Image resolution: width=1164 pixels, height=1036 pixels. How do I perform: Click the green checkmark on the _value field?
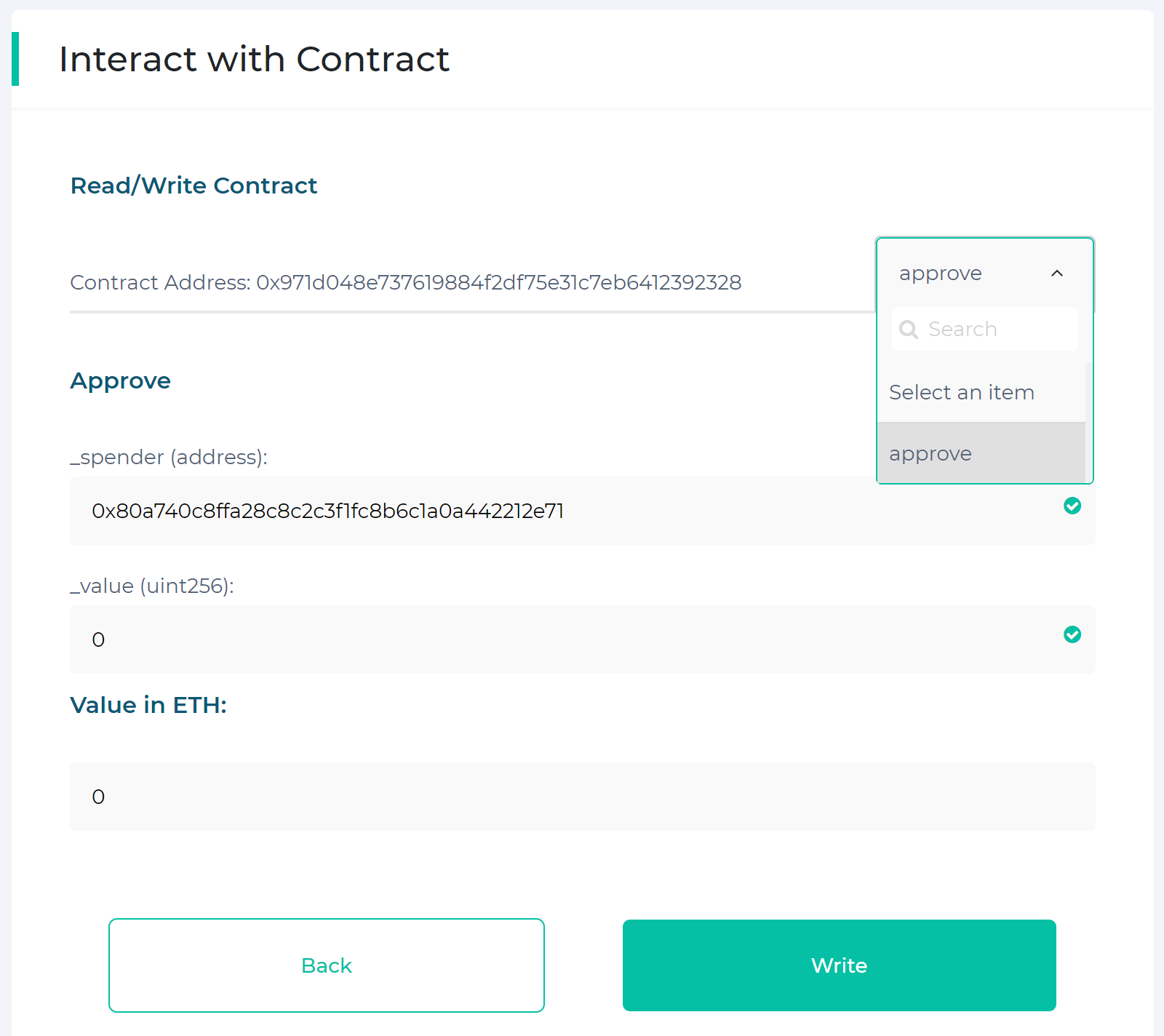pos(1072,634)
